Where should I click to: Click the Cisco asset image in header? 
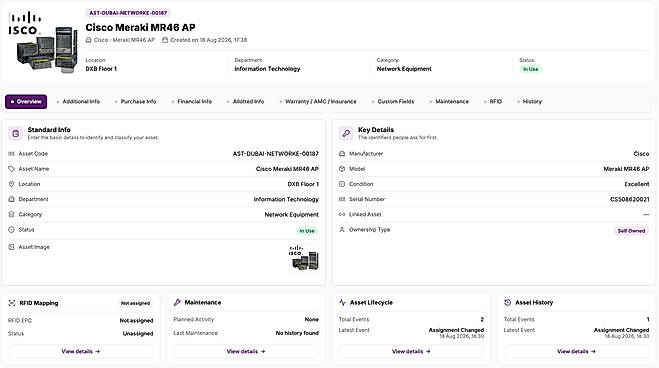[x=43, y=42]
